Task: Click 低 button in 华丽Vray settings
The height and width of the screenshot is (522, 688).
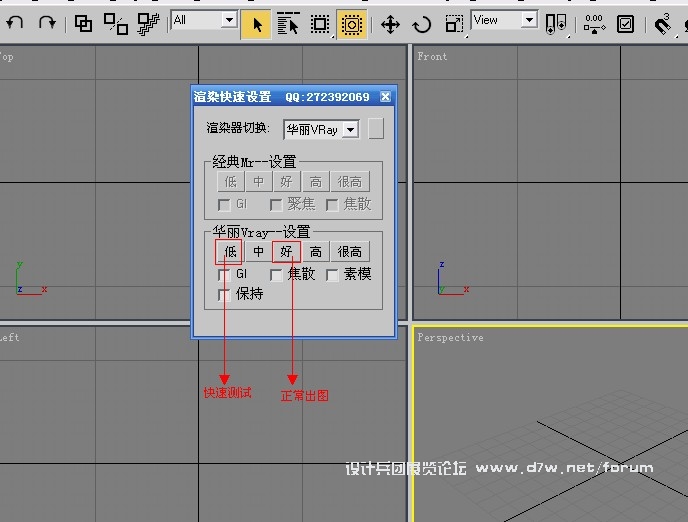Action: pos(230,252)
